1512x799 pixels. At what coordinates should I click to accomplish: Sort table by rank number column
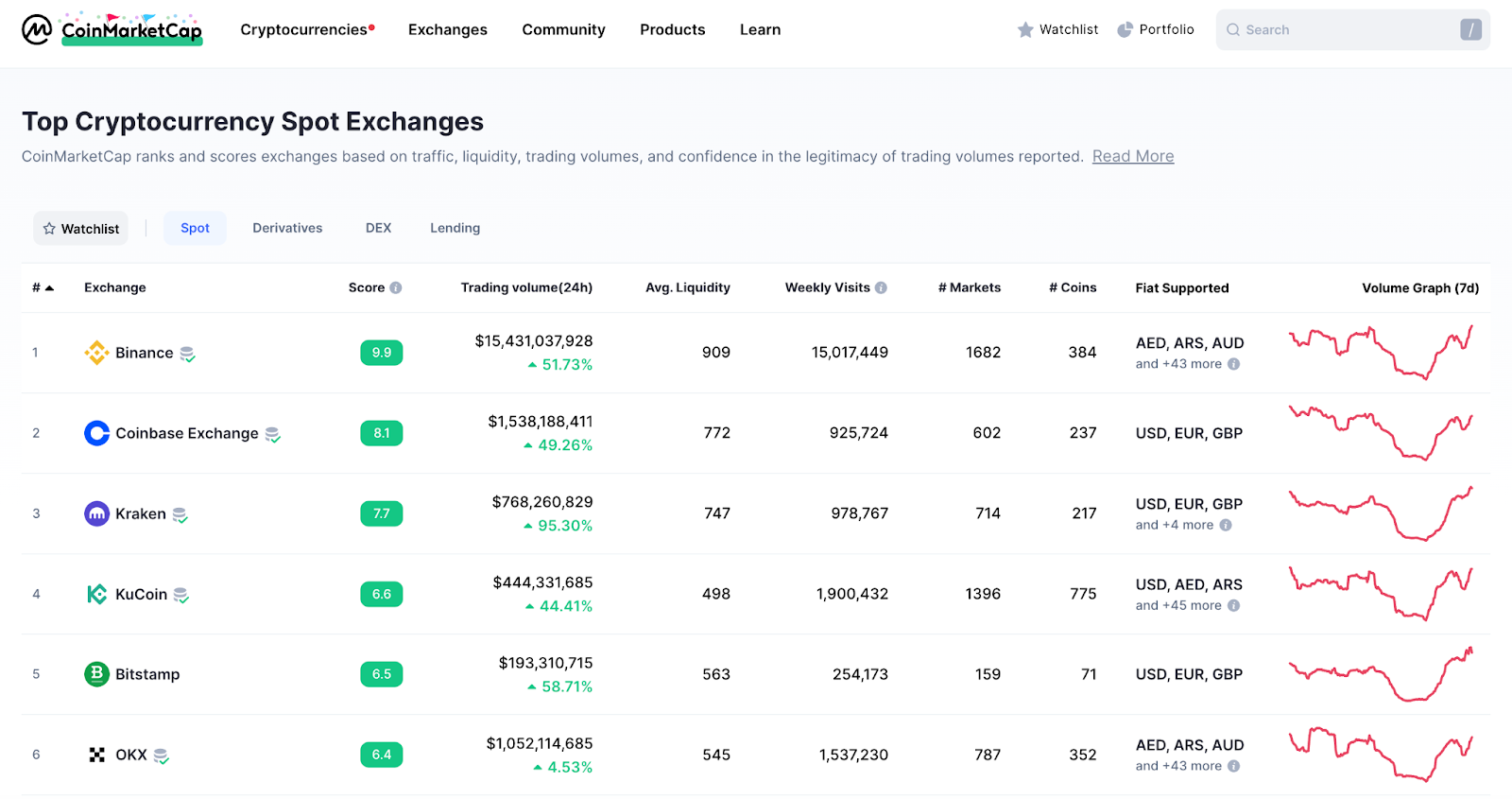[43, 287]
